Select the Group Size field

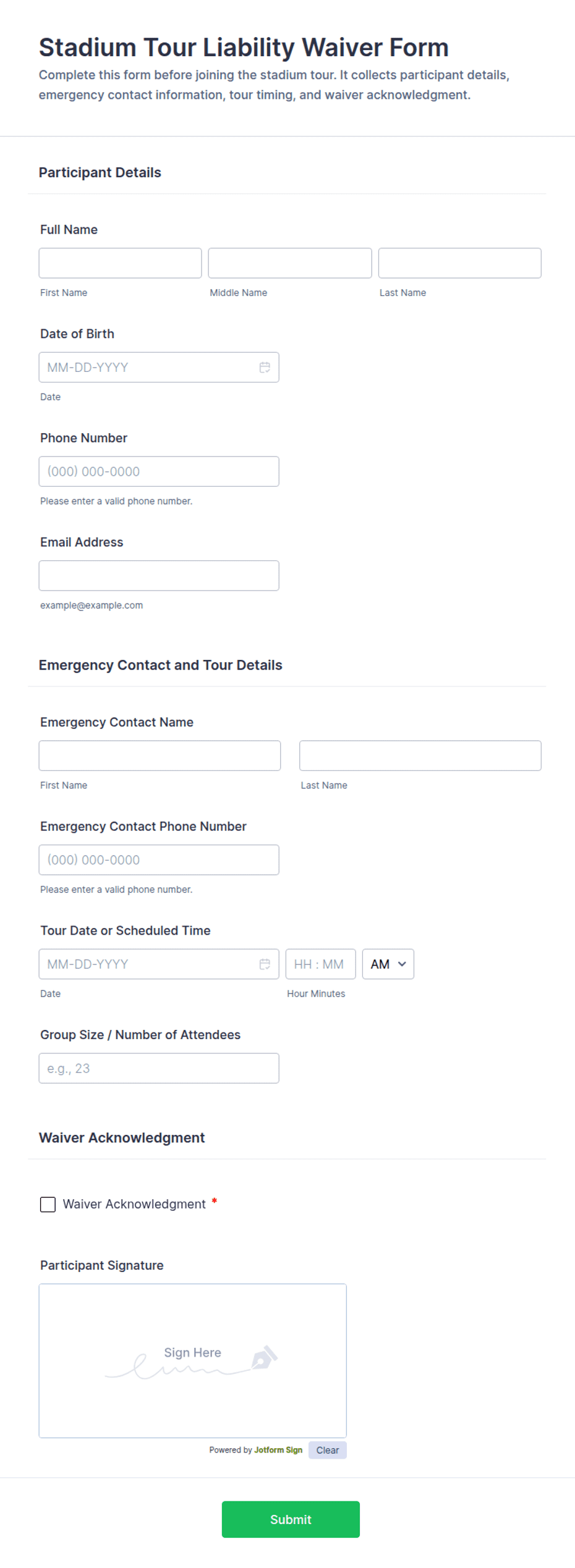pos(158,1068)
